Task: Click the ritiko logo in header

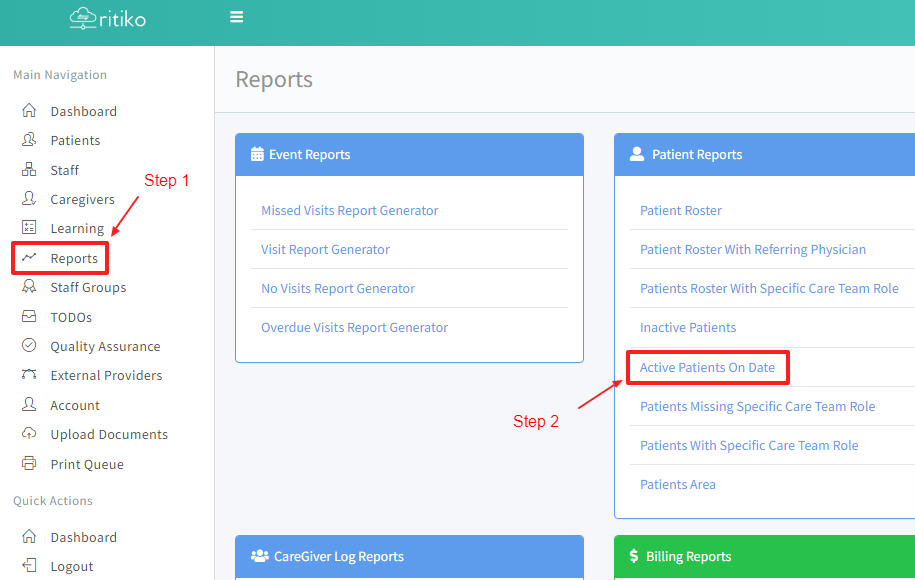Action: (108, 18)
